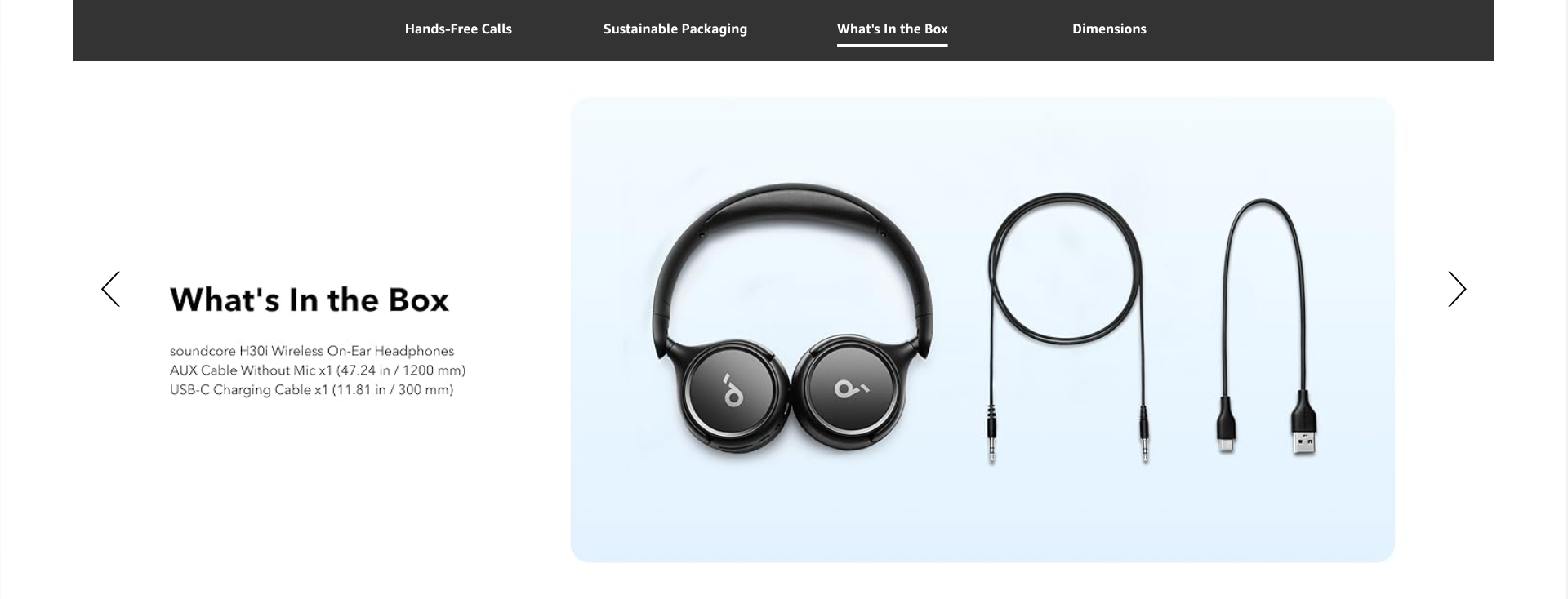Click the soundcore logo on left ear cup
1568x599 pixels.
pyautogui.click(x=732, y=390)
